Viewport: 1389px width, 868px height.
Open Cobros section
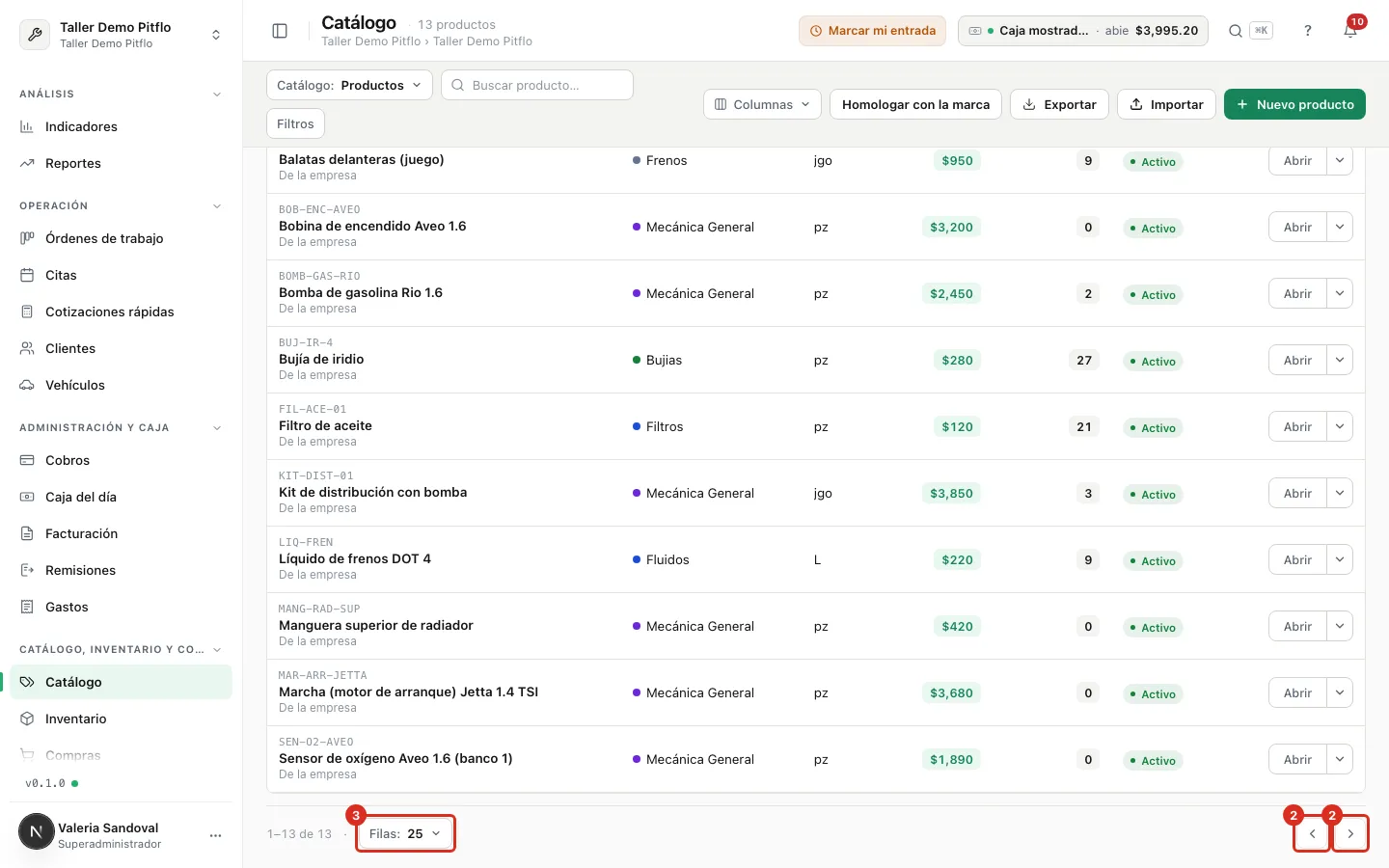121,460
